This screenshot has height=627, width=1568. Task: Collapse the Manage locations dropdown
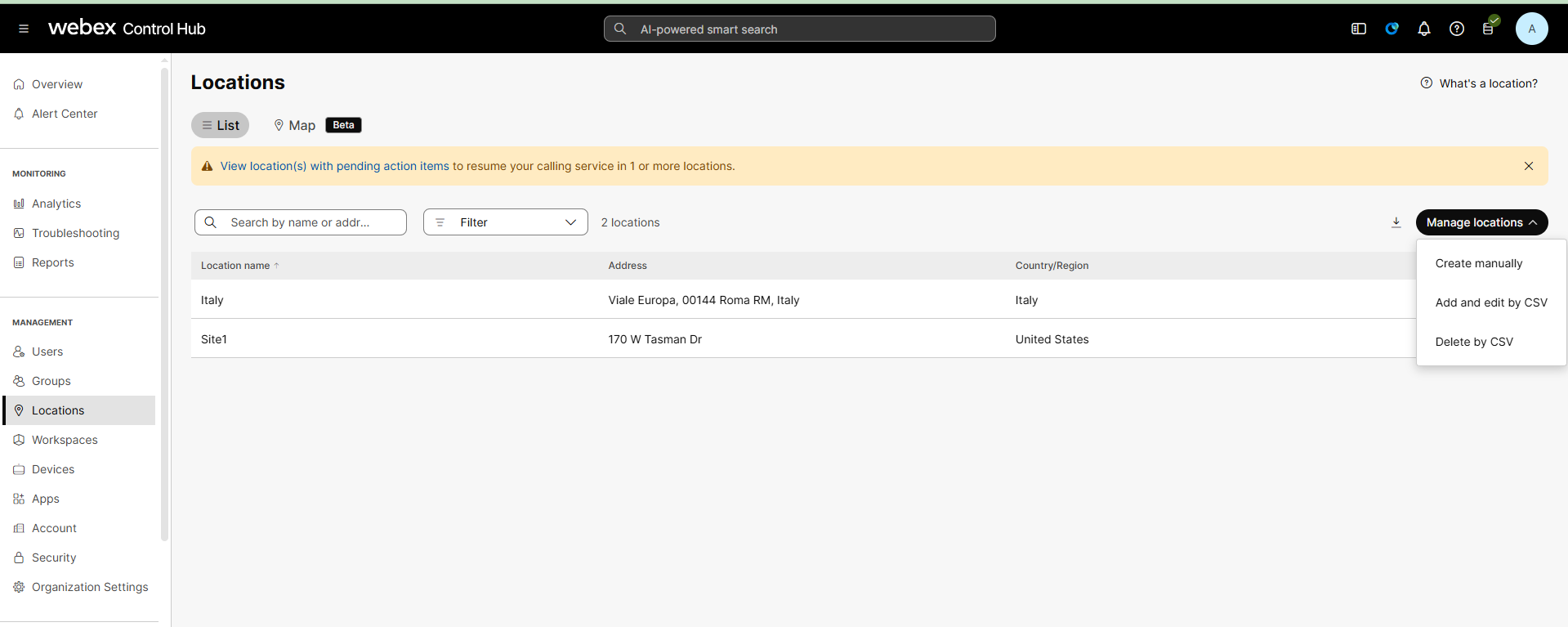[x=1481, y=222]
